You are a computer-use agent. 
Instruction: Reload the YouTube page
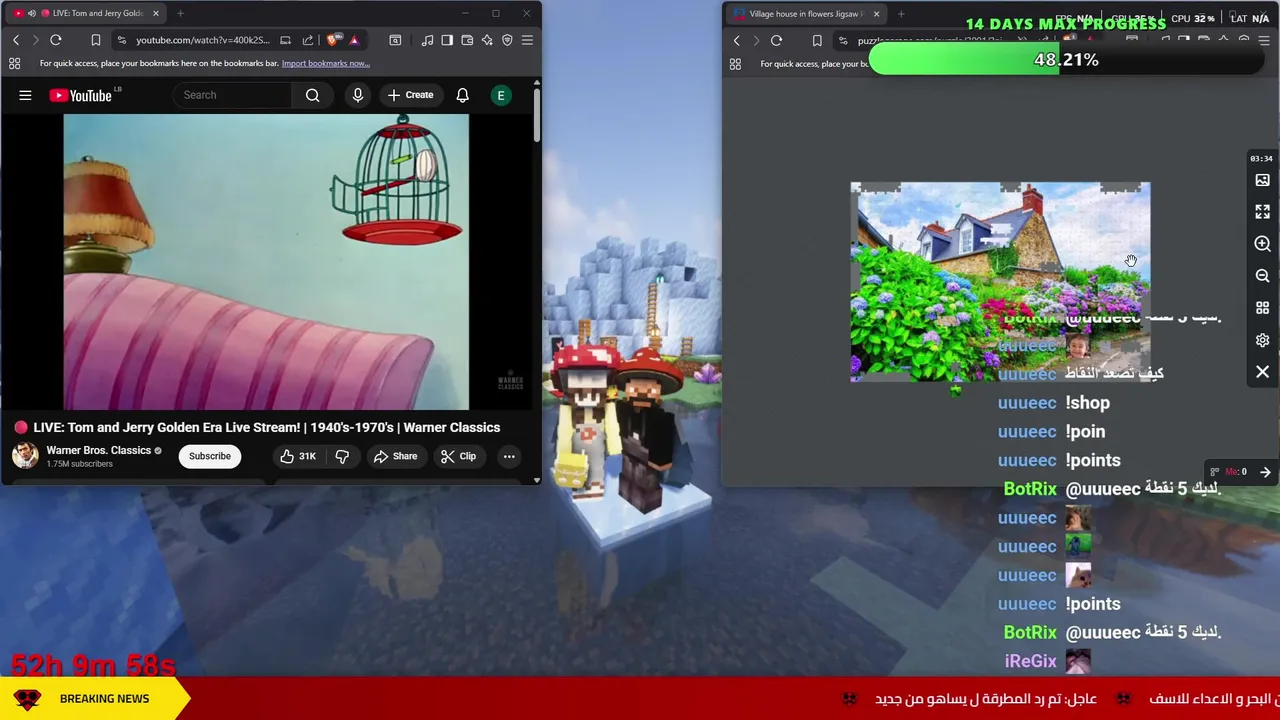[x=56, y=40]
